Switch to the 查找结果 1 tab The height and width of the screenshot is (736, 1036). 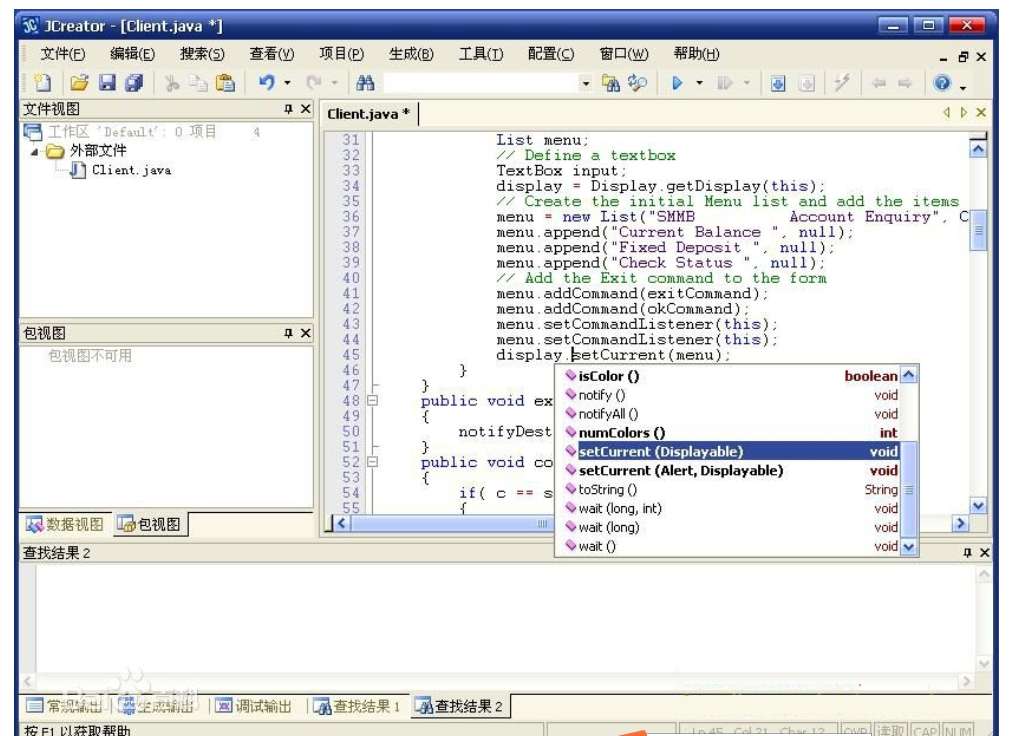(357, 706)
